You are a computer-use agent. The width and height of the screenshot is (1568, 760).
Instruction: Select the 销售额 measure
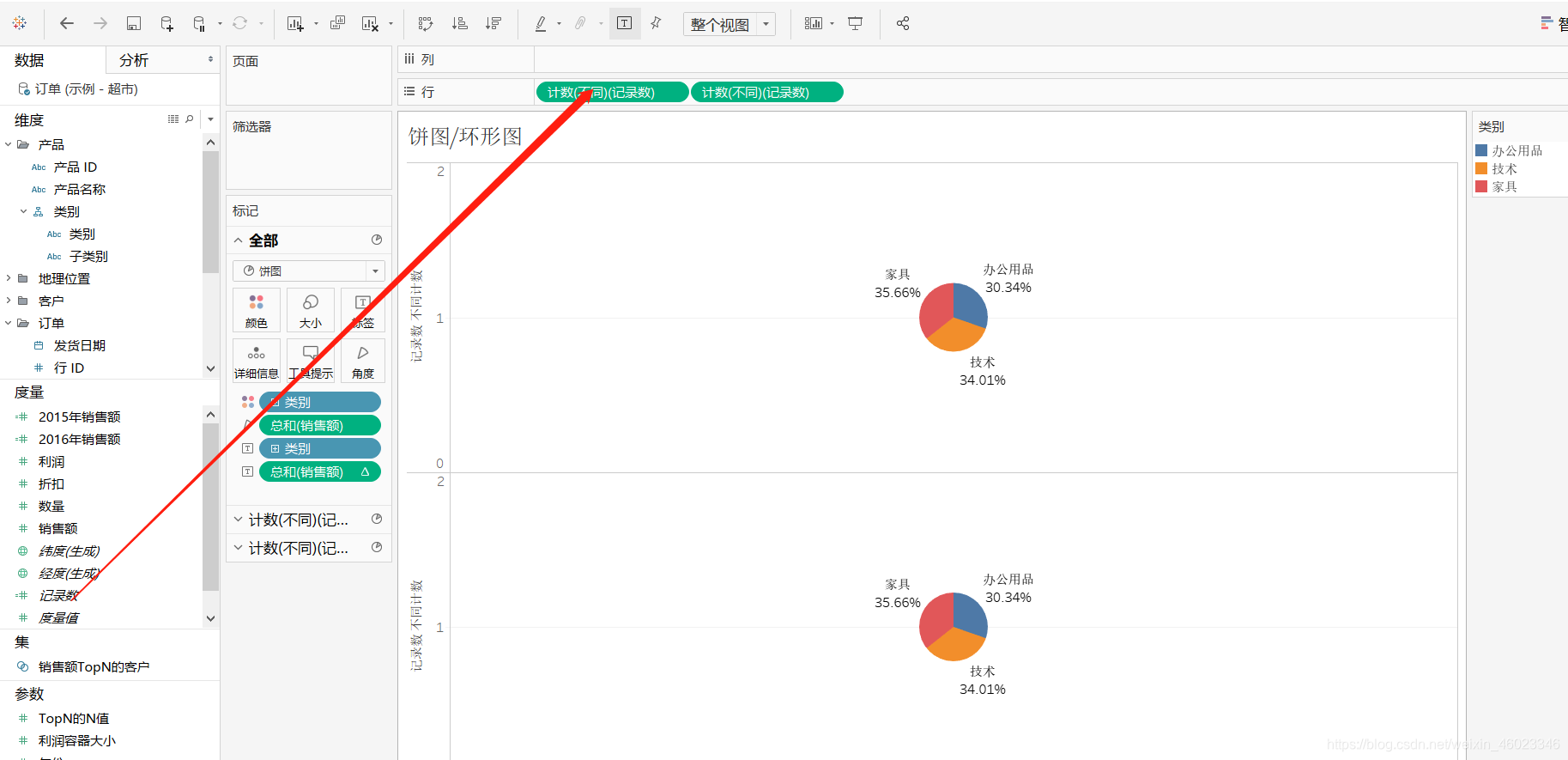(58, 528)
